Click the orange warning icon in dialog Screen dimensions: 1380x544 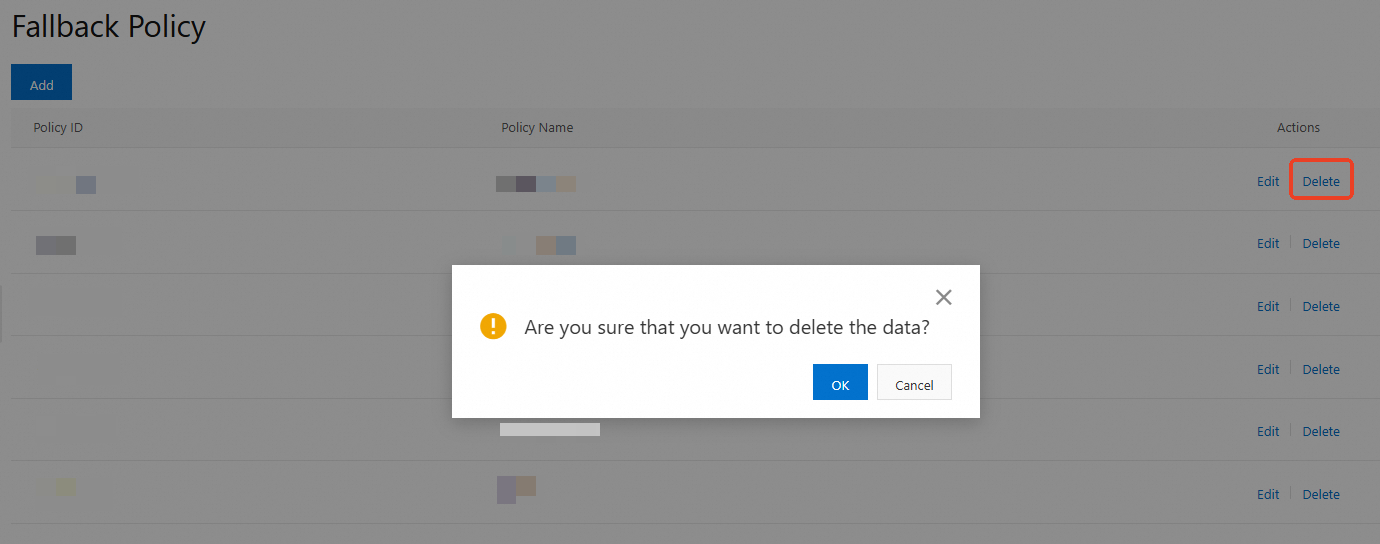tap(493, 327)
